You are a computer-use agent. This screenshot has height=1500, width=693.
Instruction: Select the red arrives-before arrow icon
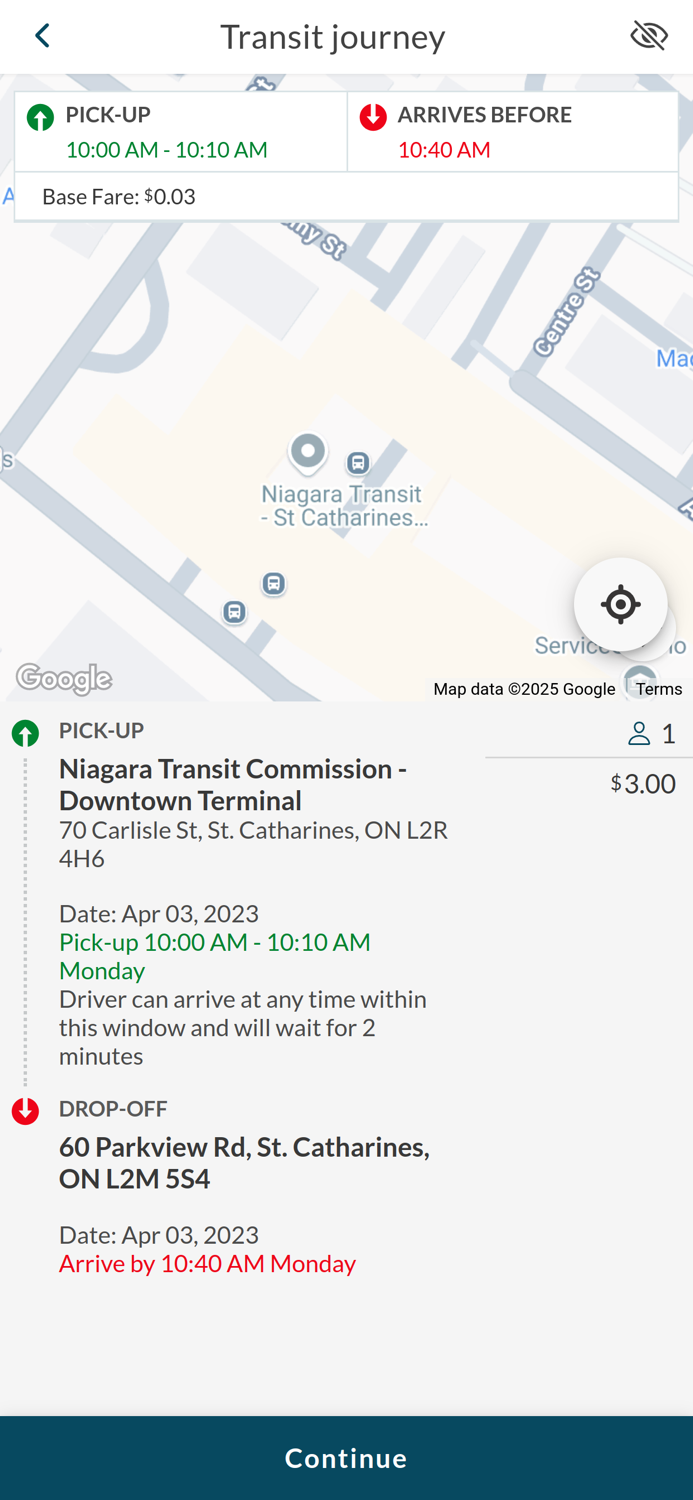373,116
